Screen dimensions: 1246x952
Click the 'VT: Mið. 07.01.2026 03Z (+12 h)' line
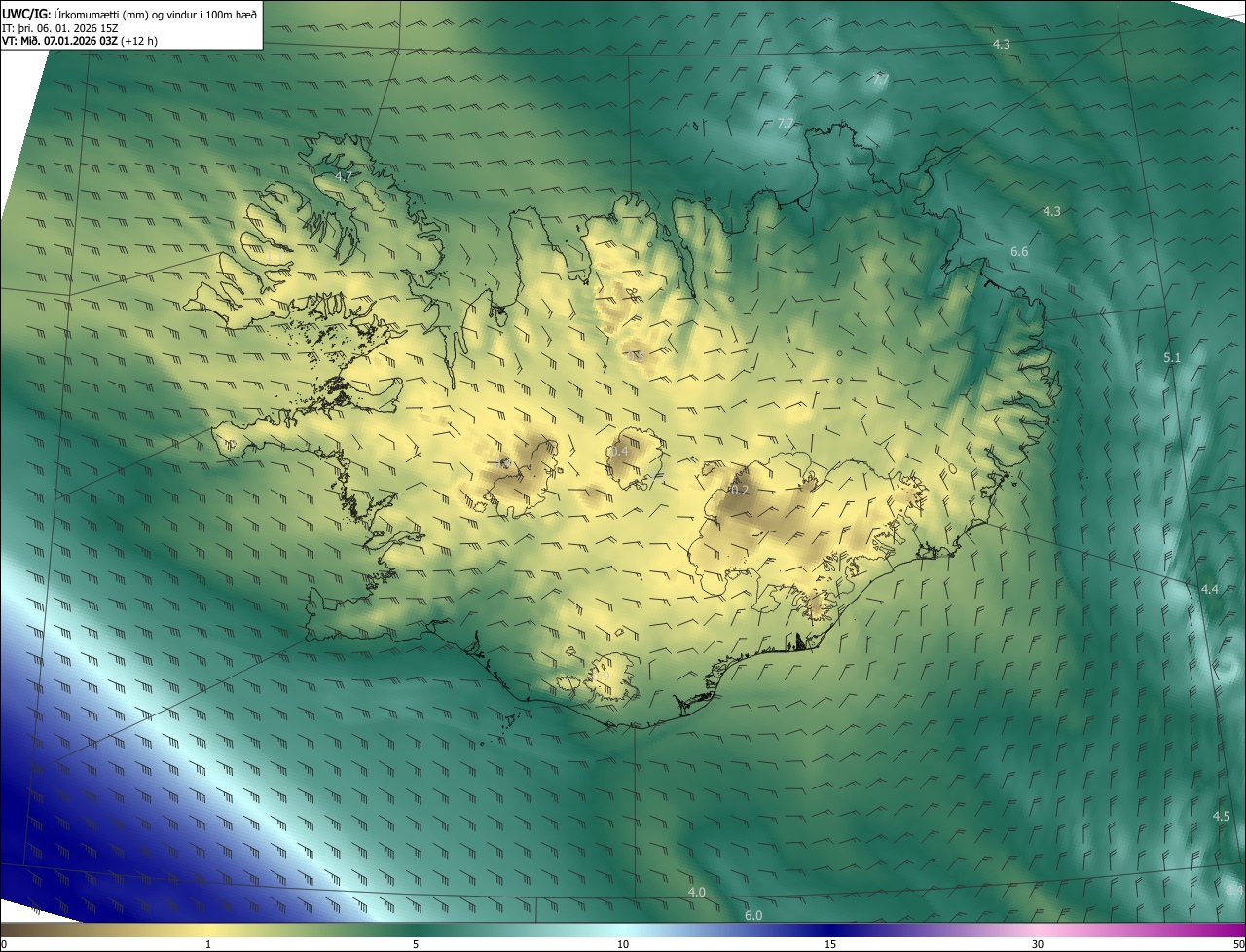(x=81, y=41)
